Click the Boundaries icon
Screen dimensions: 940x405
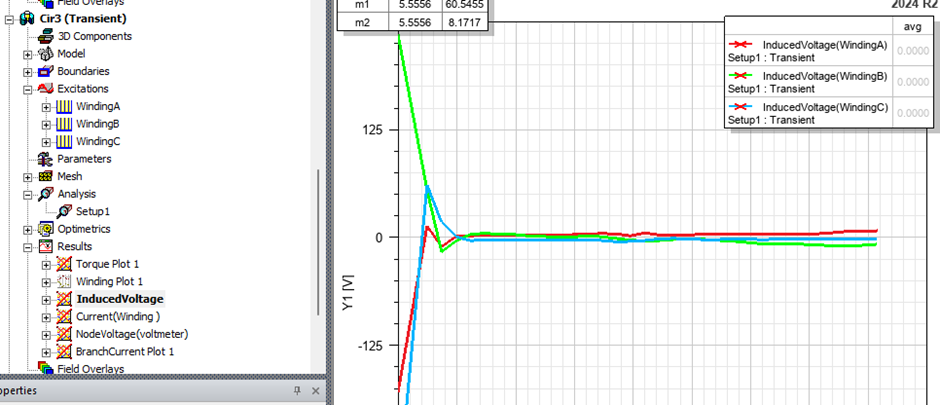point(46,71)
